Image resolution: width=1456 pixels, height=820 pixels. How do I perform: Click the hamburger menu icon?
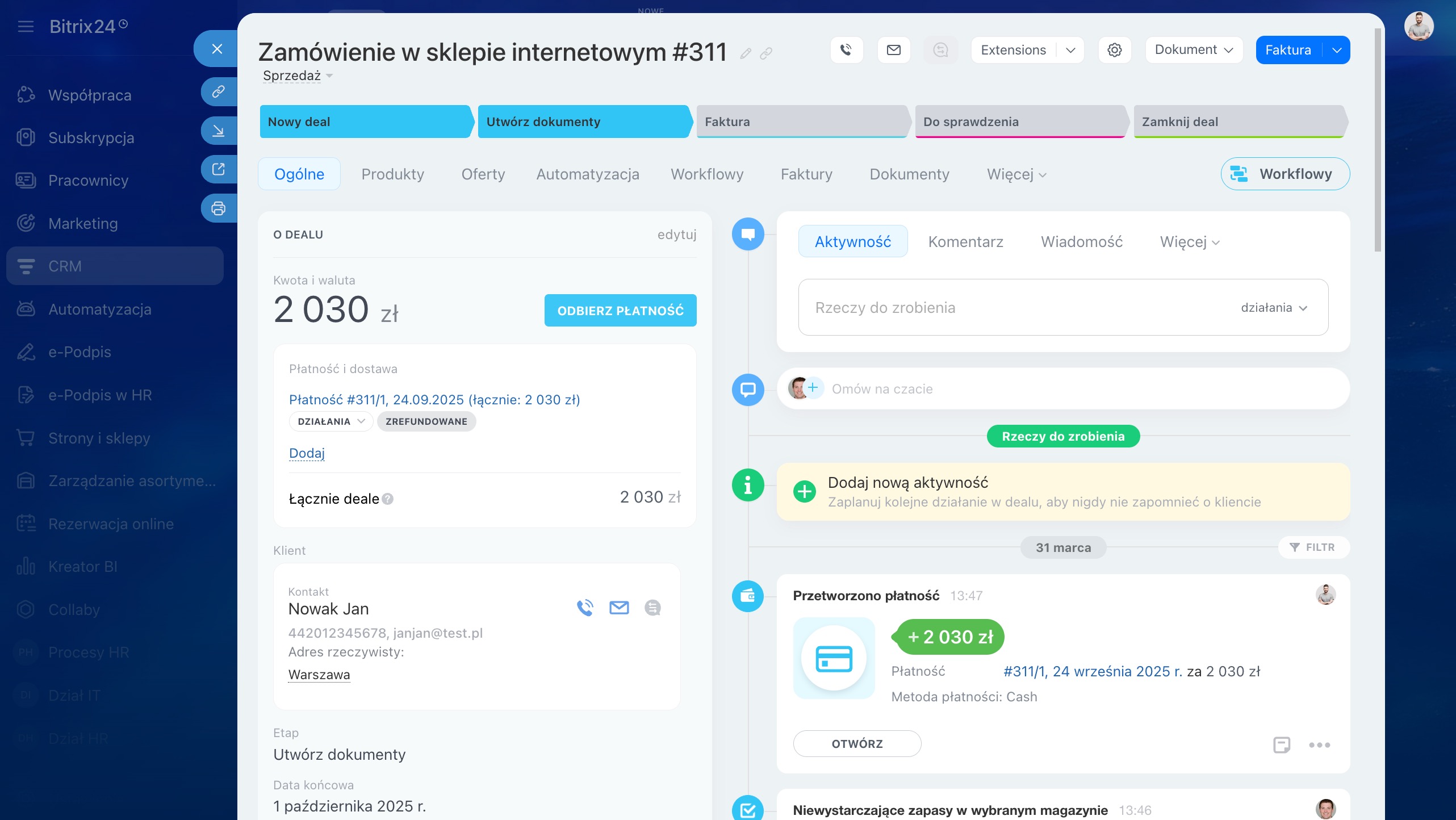coord(26,27)
